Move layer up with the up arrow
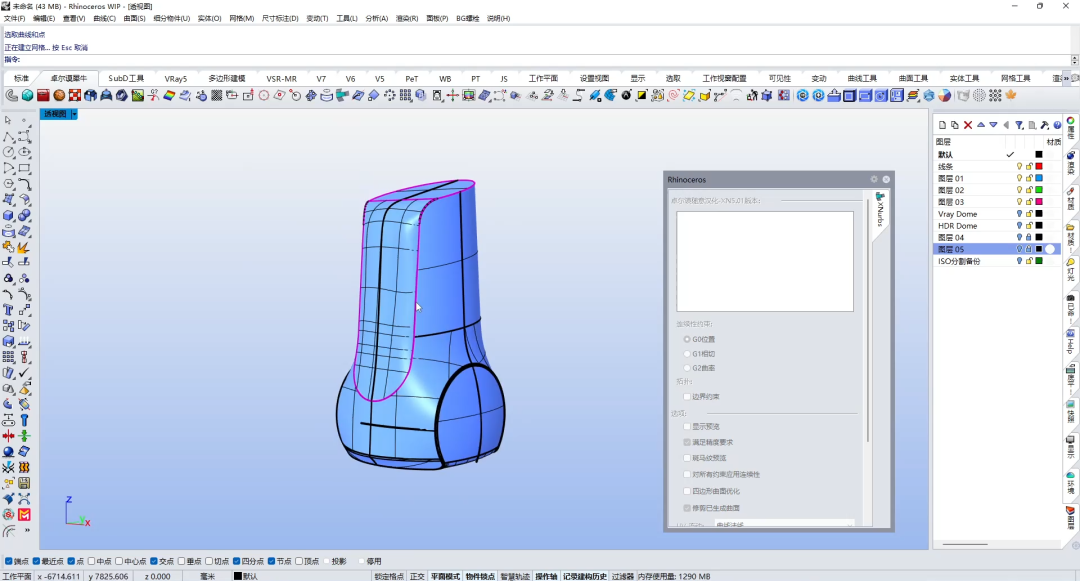The width and height of the screenshot is (1080, 581). tap(981, 125)
